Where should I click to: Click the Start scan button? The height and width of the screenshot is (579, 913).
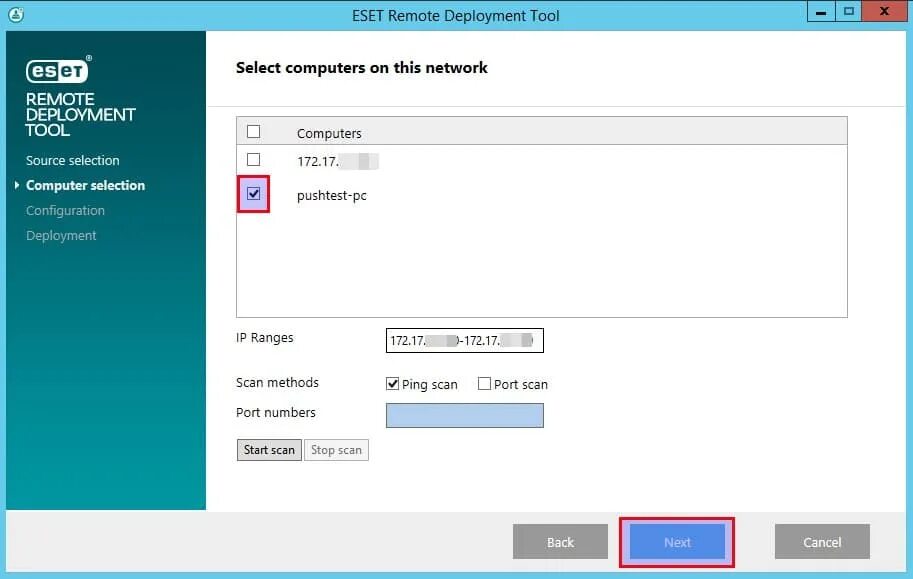[269, 450]
